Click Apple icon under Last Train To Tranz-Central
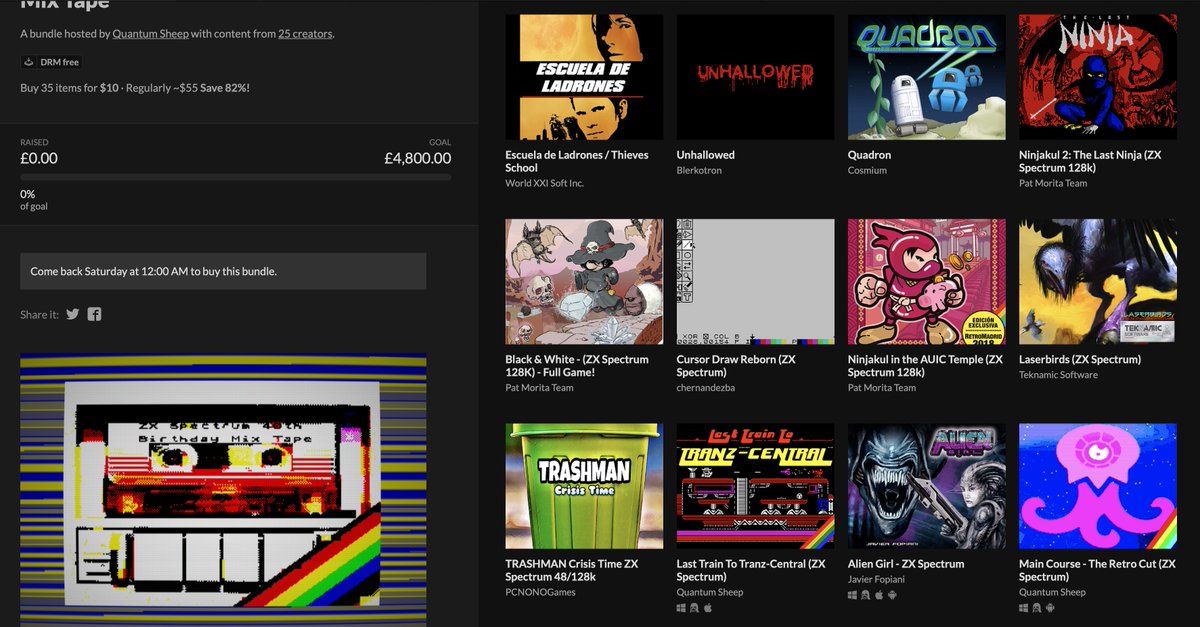Screen dimensions: 1200x627 [x=707, y=607]
